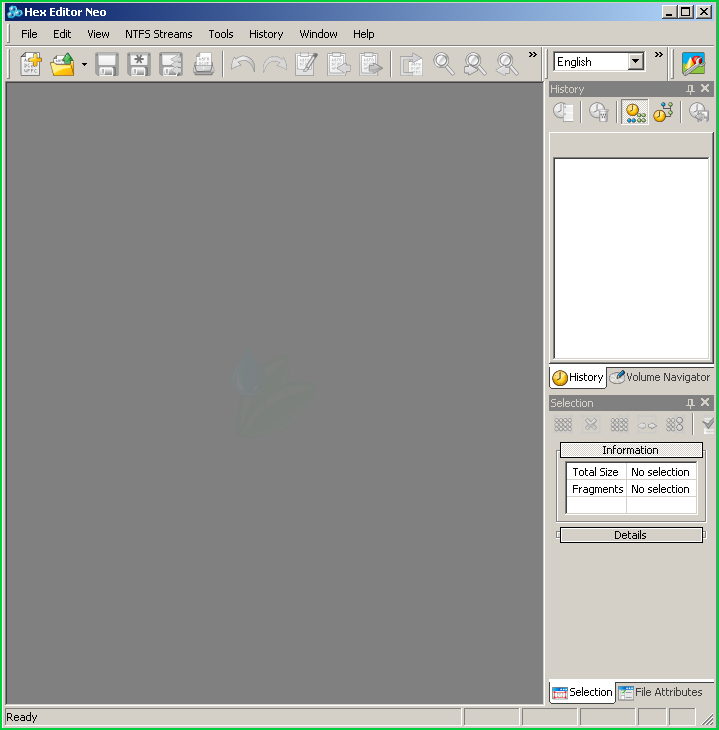Image resolution: width=719 pixels, height=730 pixels.
Task: Toggle the History panel pin button
Action: pyautogui.click(x=690, y=88)
